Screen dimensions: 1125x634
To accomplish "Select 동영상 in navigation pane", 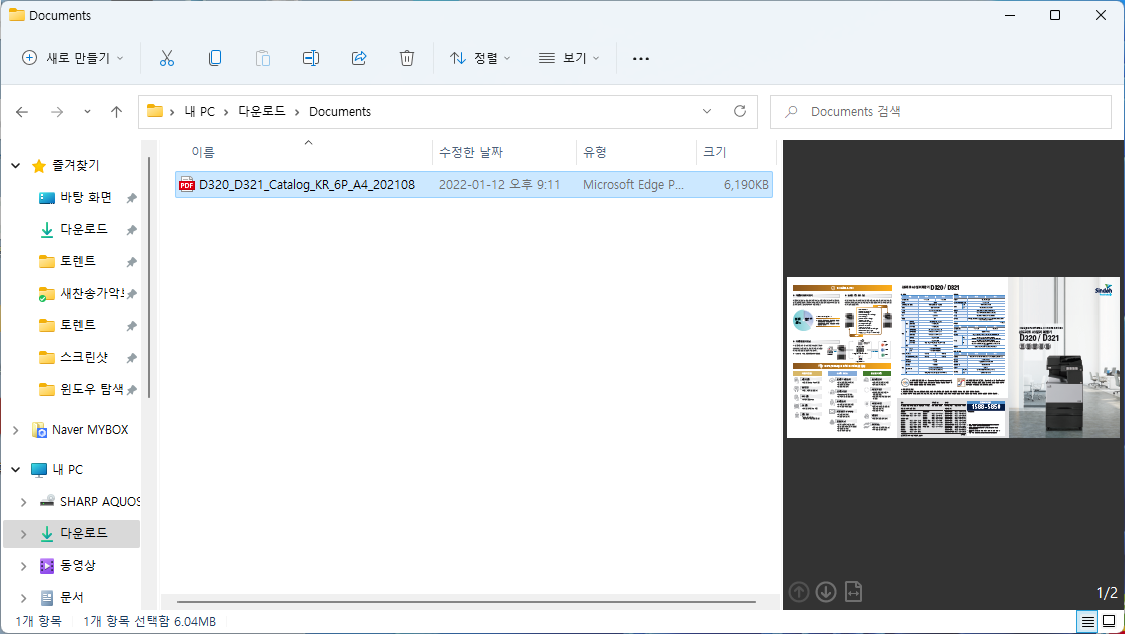I will (x=77, y=565).
